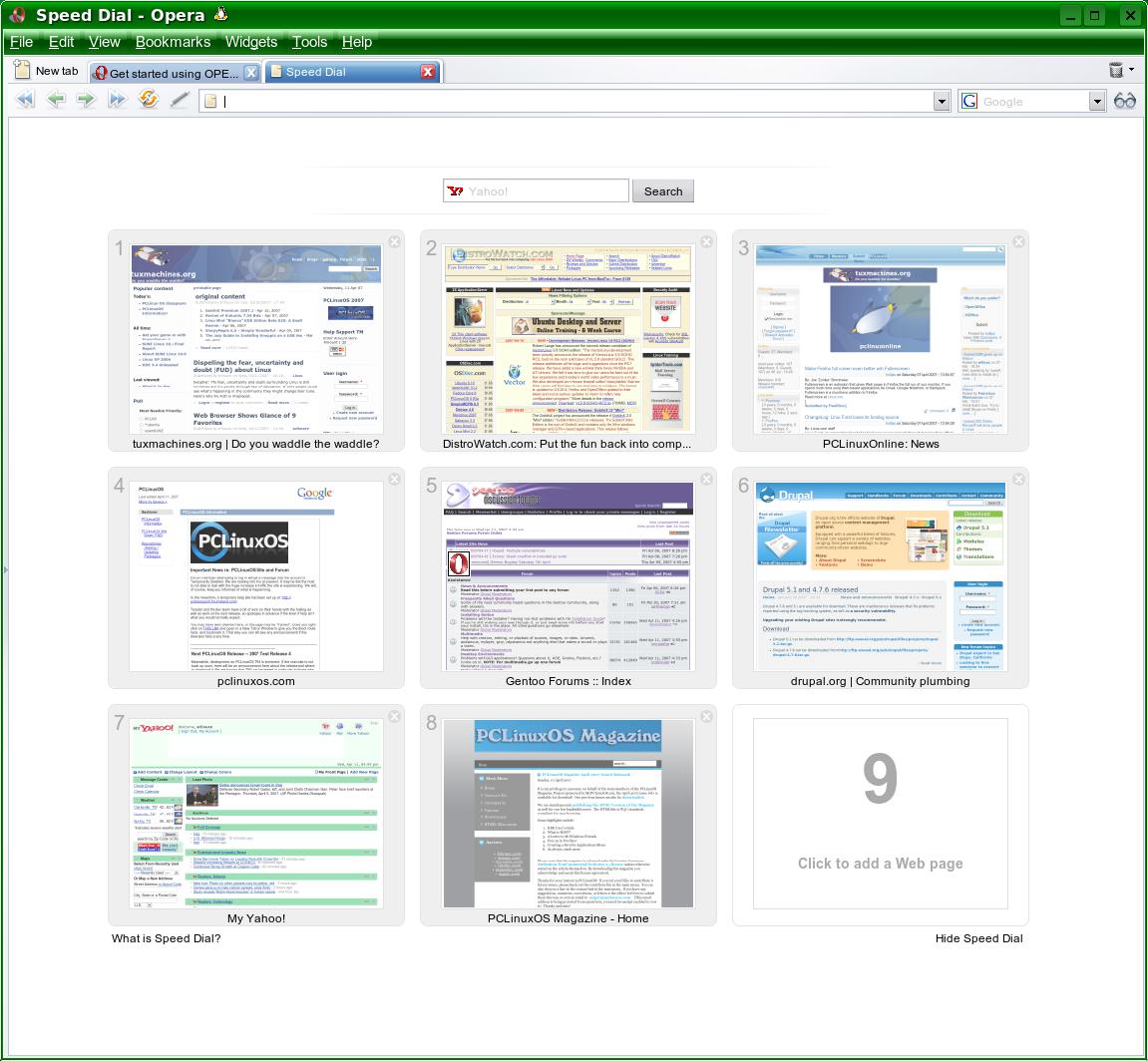Click the Google search input field

pos(1033,102)
